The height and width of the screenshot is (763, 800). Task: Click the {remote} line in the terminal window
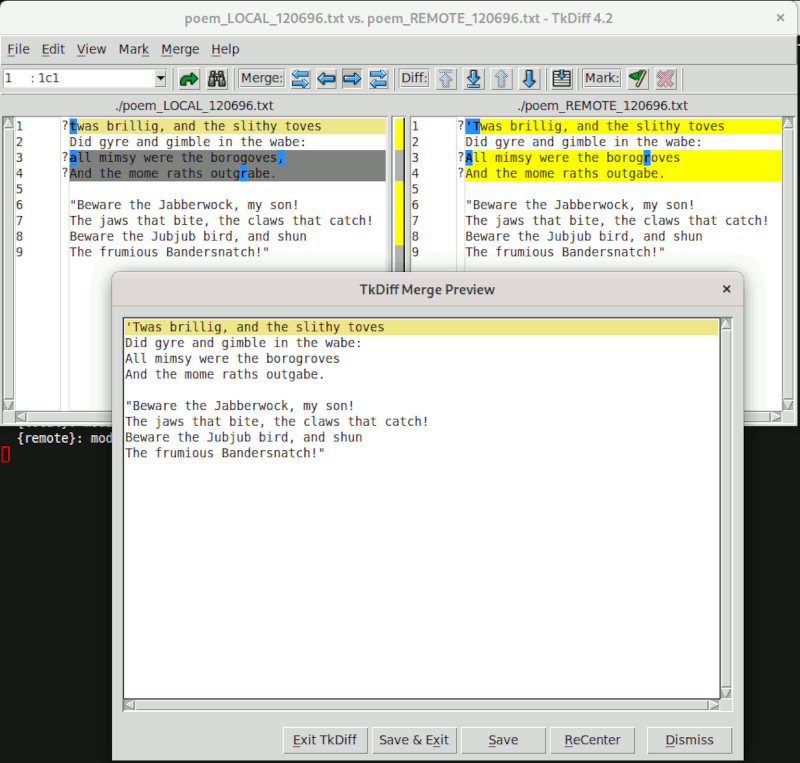coord(64,438)
